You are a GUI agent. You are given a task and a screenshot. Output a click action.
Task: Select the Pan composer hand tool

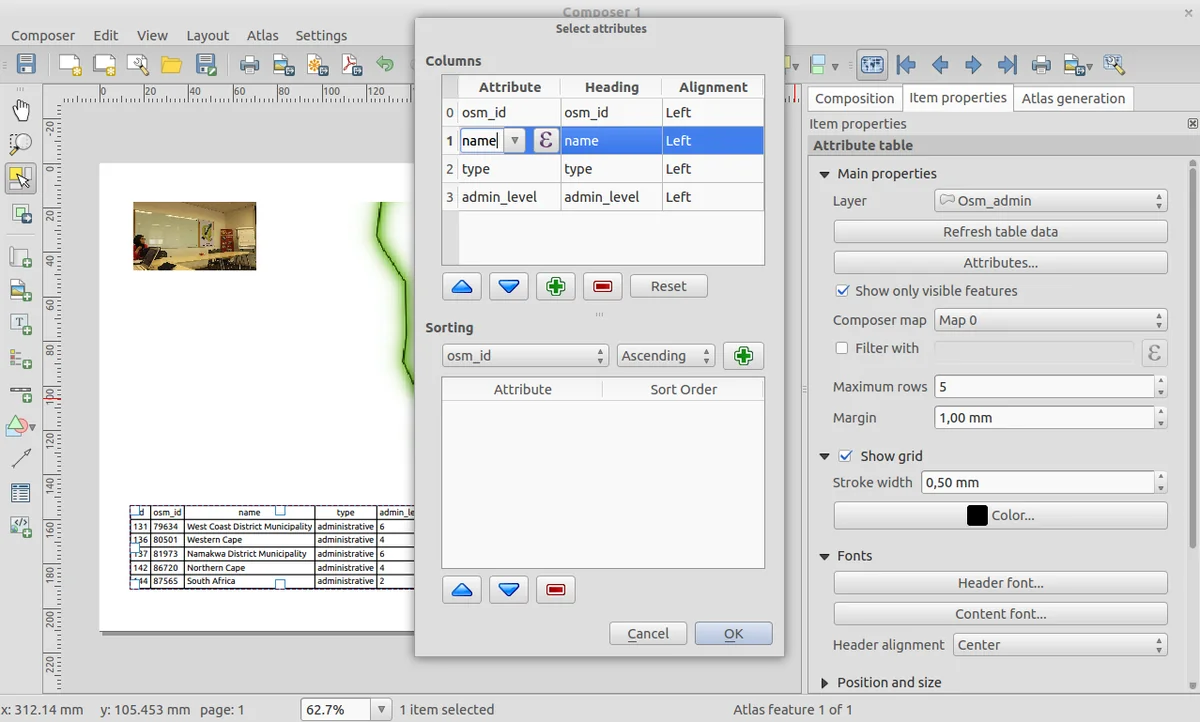[20, 109]
